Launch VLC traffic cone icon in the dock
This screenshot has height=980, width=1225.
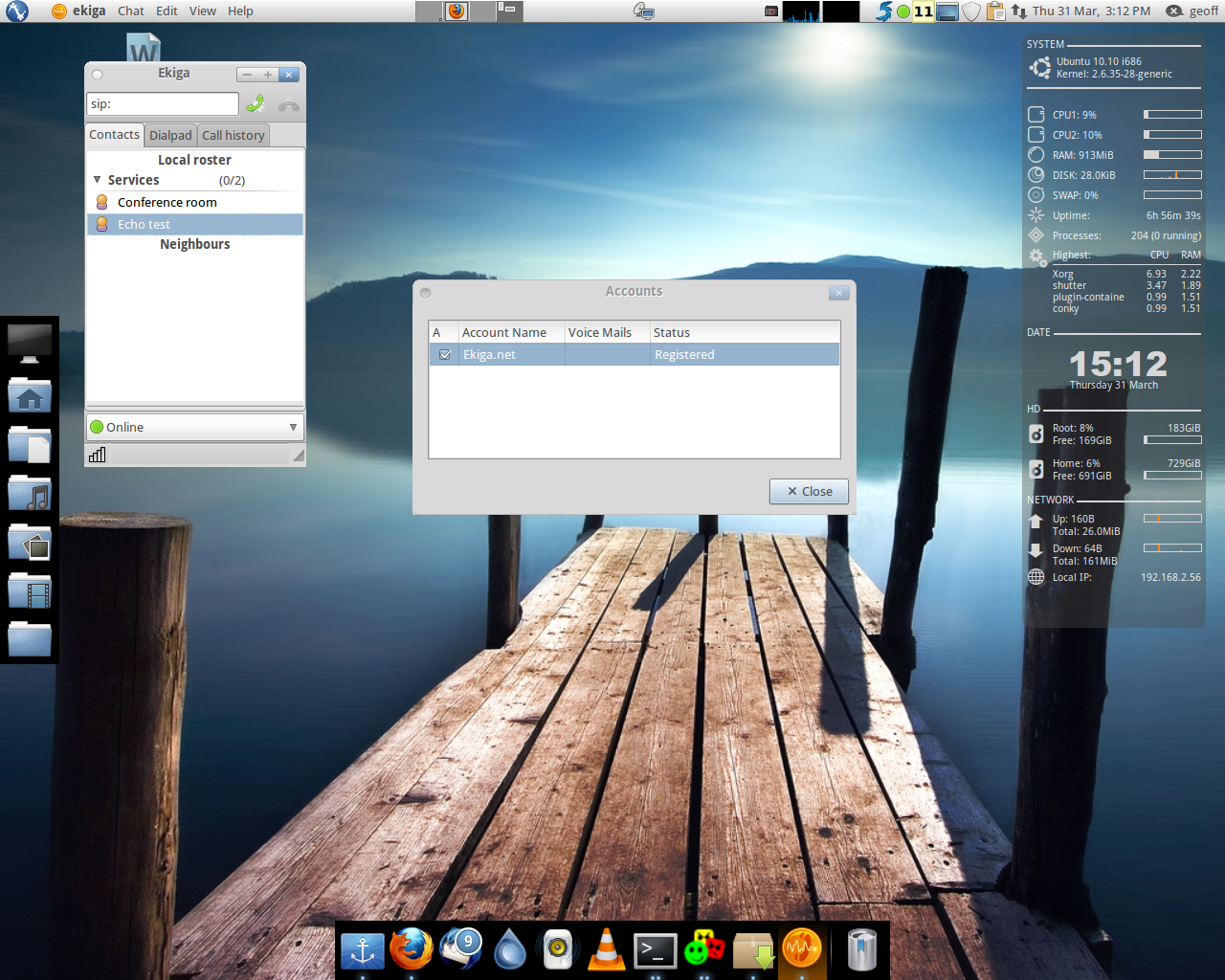(x=606, y=949)
